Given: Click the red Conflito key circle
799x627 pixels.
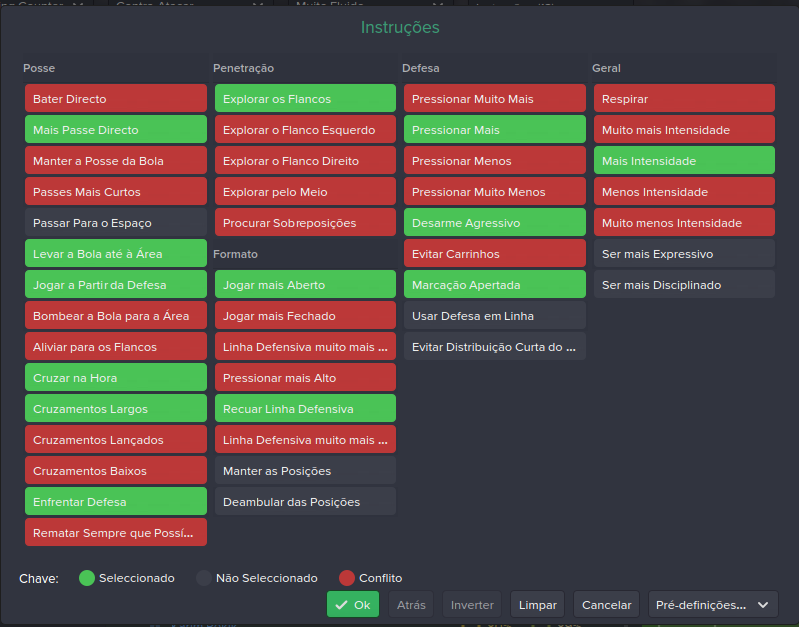Looking at the screenshot, I should [347, 578].
